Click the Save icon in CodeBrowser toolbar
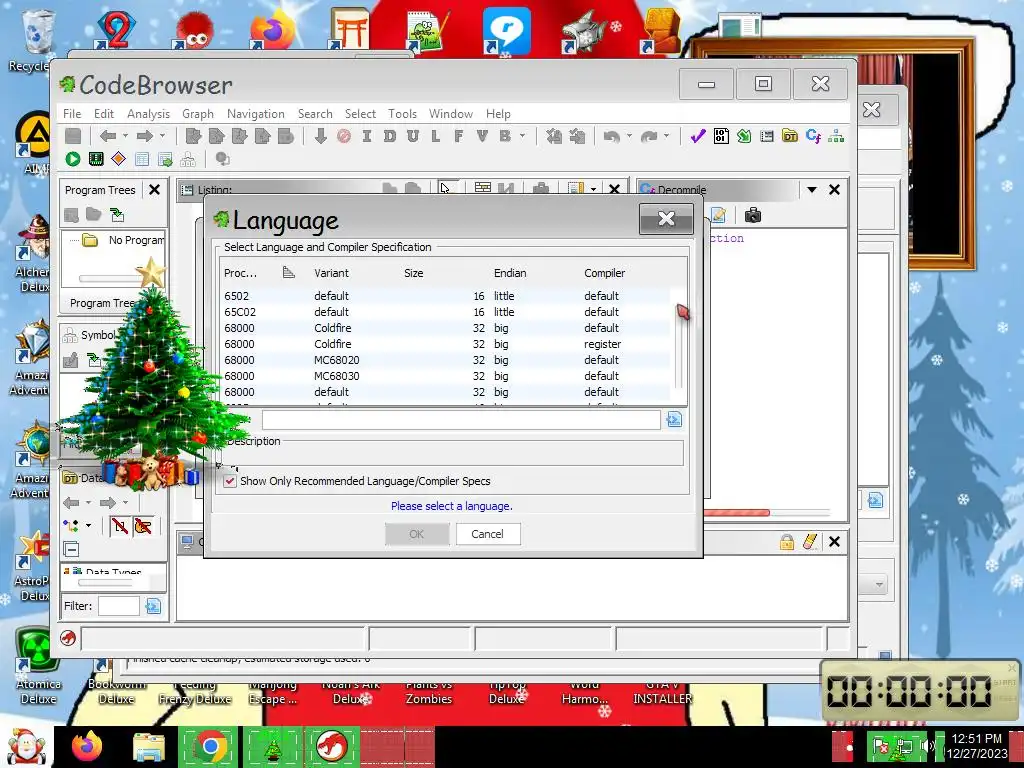The width and height of the screenshot is (1024, 768). (73, 136)
